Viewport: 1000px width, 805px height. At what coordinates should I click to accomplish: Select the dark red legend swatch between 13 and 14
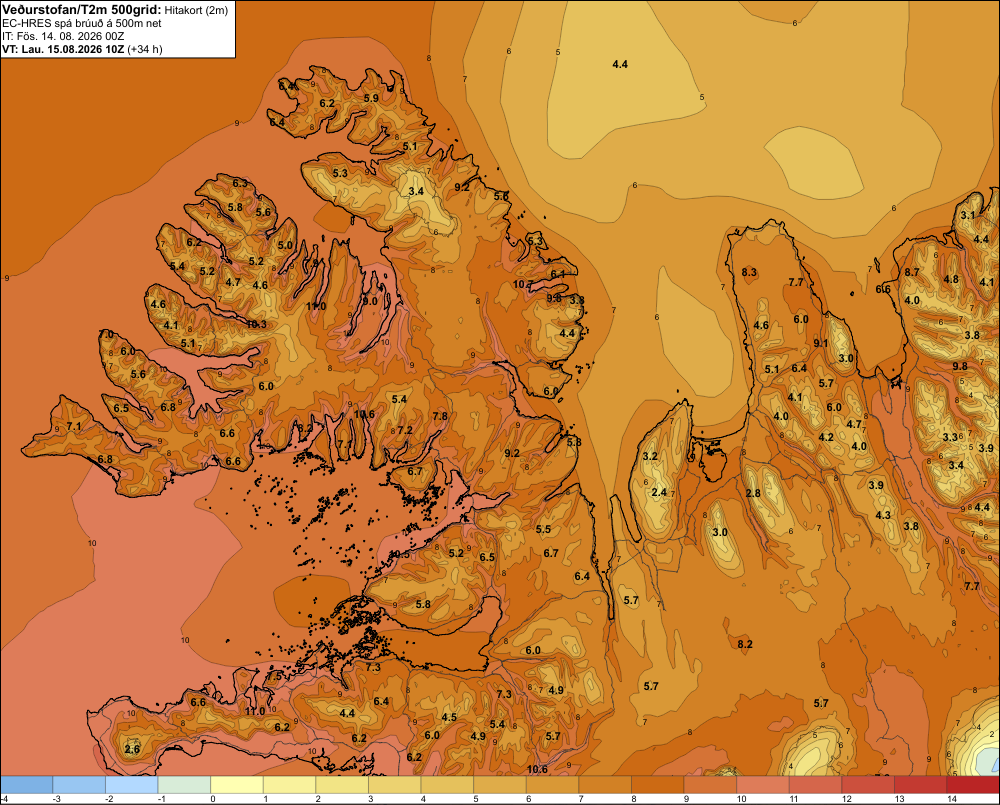point(920,785)
